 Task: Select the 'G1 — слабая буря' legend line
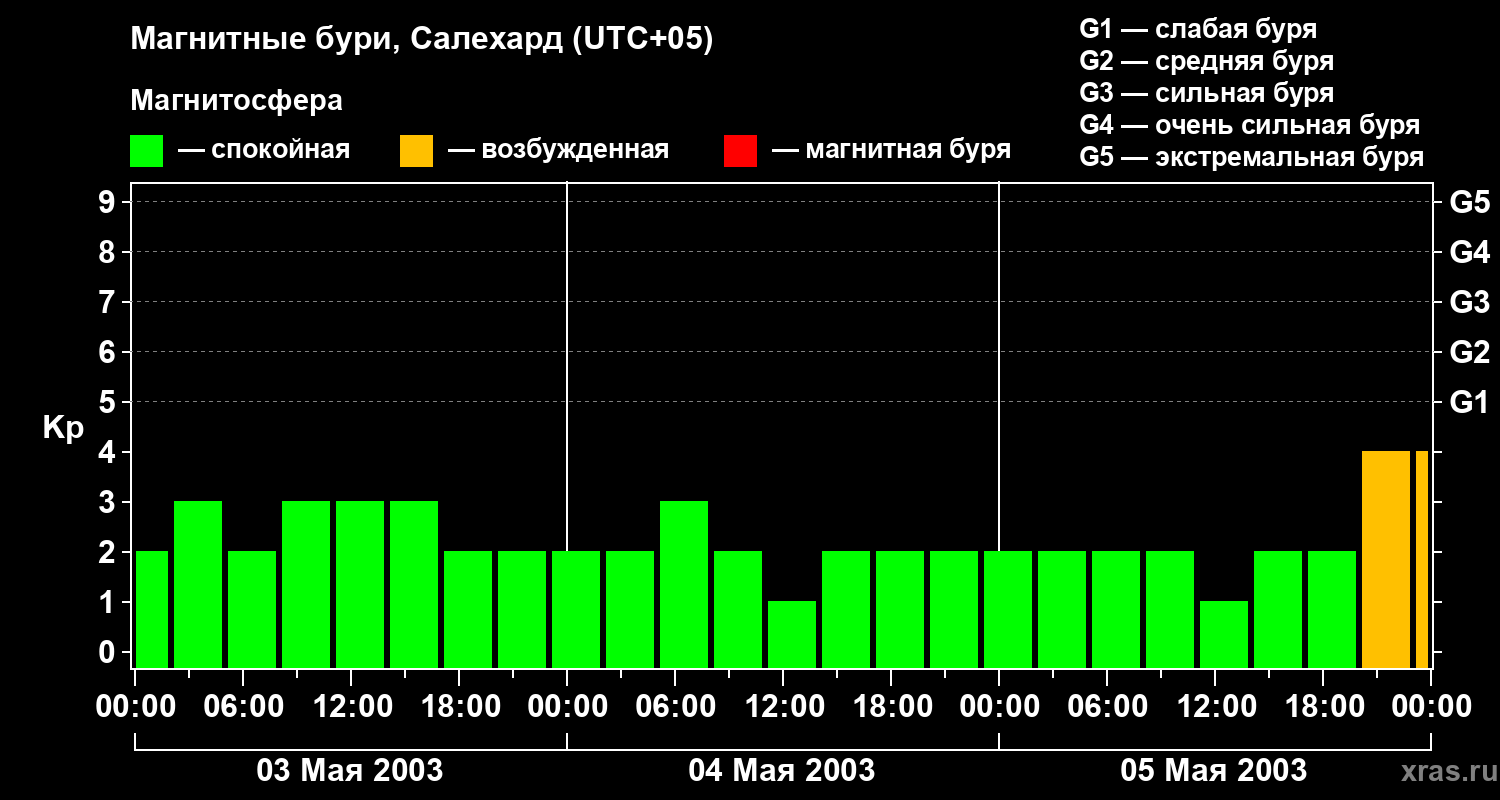click(x=1198, y=29)
